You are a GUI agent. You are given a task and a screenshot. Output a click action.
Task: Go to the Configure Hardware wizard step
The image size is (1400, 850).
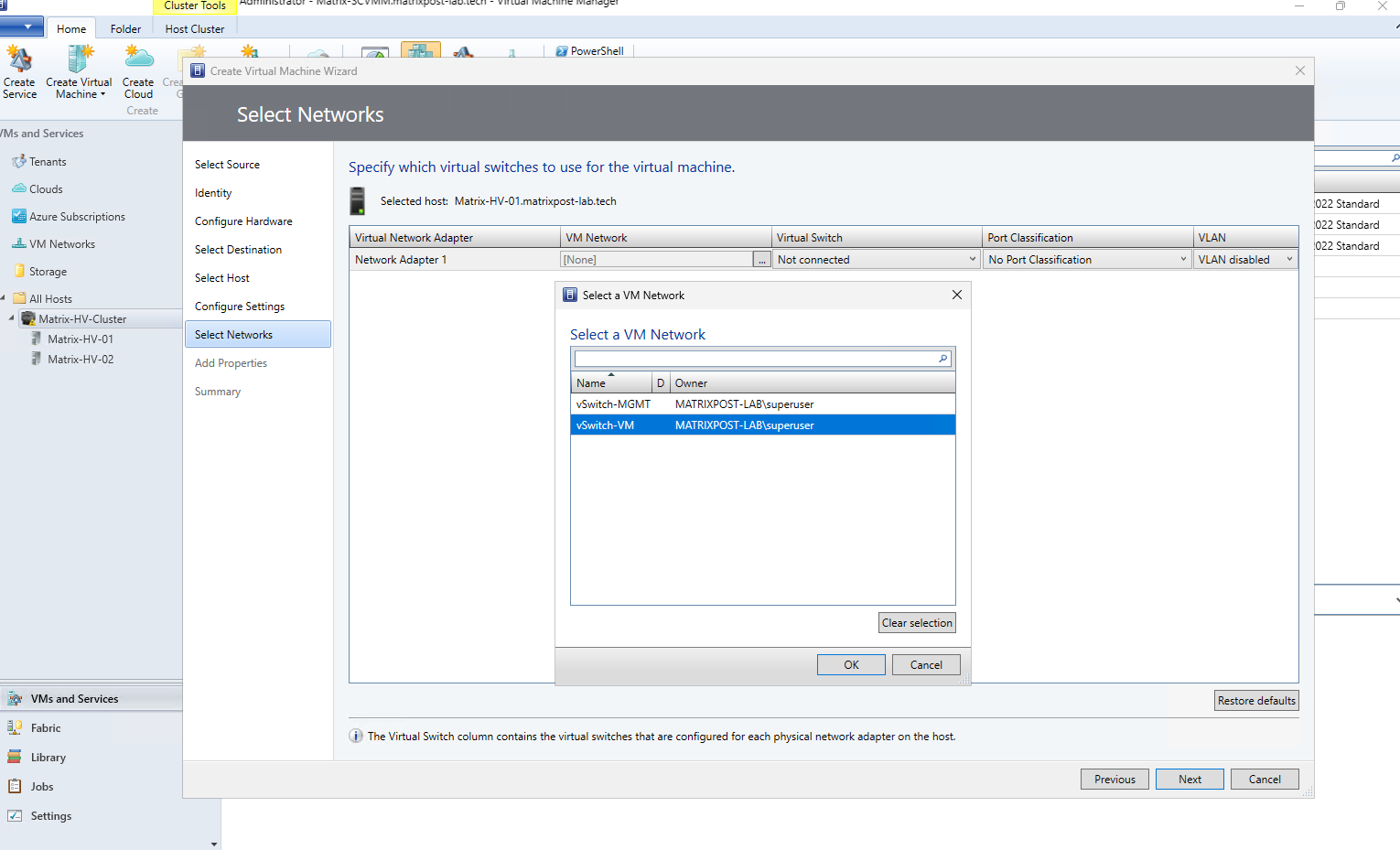[x=243, y=221]
